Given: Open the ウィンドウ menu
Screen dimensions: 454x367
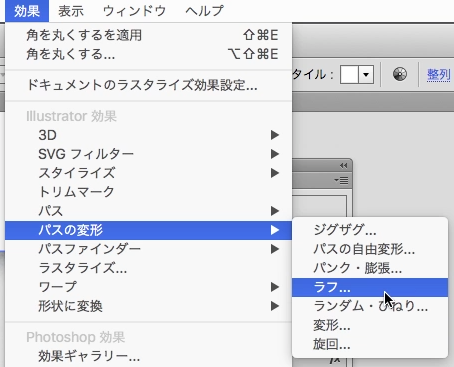Looking at the screenshot, I should pyautogui.click(x=134, y=11).
